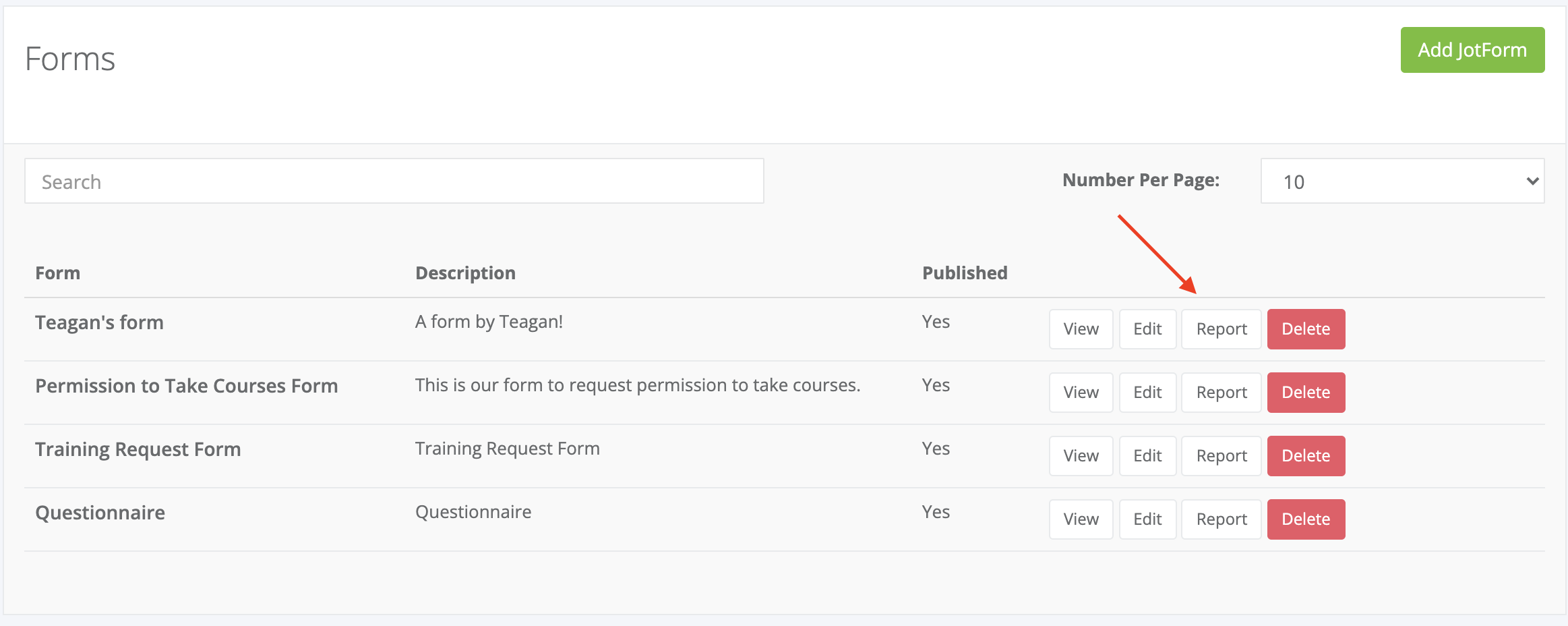Image resolution: width=1568 pixels, height=626 pixels.
Task: Focus the Search input field
Action: point(394,181)
